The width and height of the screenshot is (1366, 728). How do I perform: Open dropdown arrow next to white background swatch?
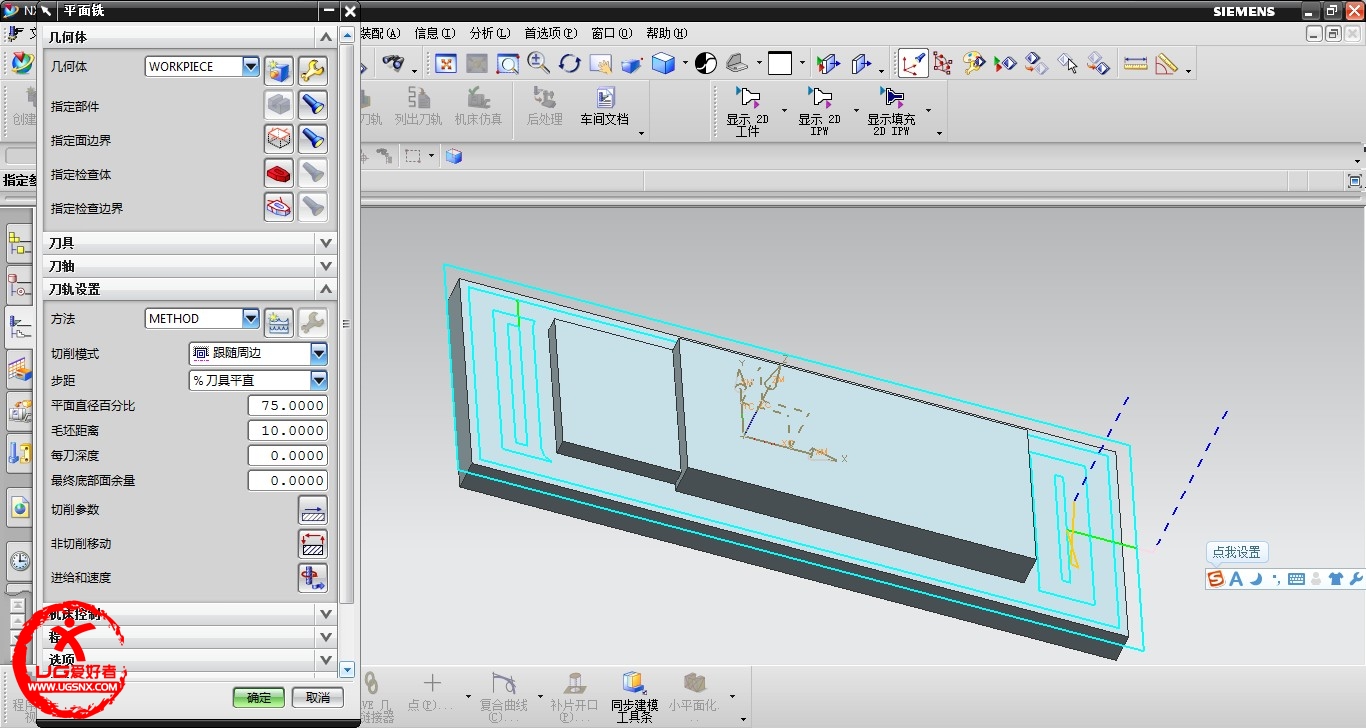point(802,64)
